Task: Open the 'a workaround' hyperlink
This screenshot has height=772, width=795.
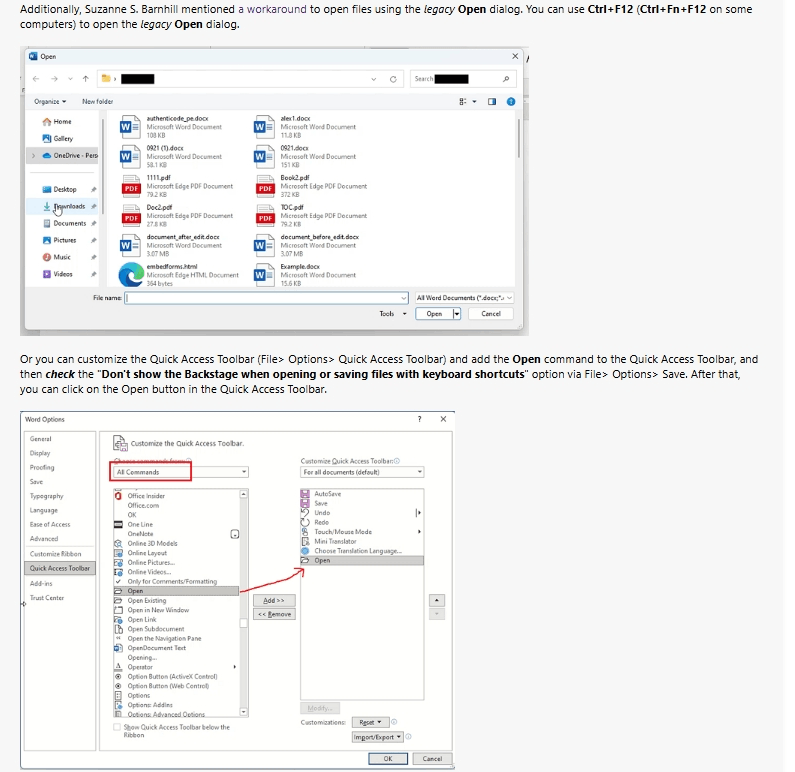Action: tap(272, 9)
